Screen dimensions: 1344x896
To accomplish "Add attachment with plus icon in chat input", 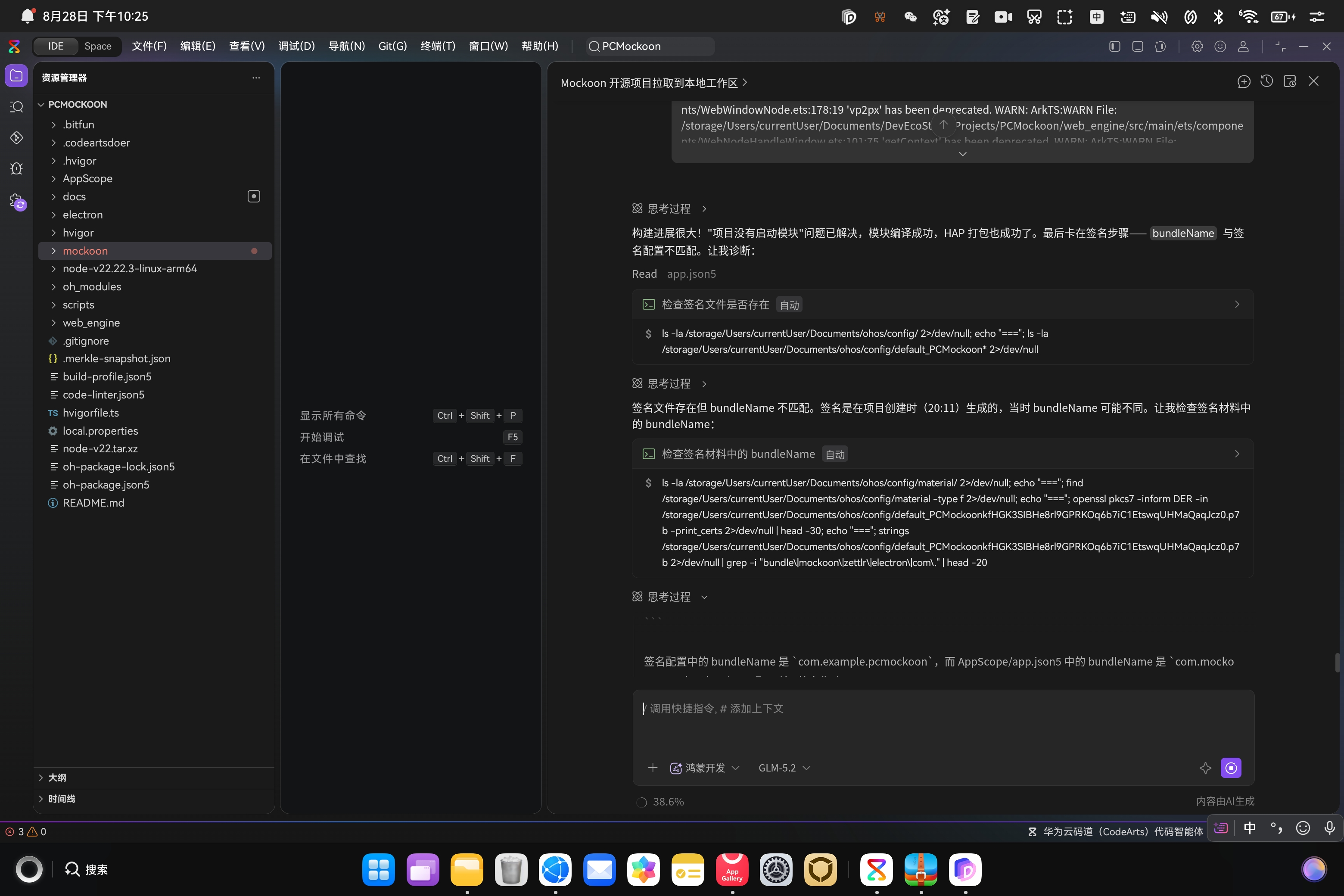I will pyautogui.click(x=653, y=768).
